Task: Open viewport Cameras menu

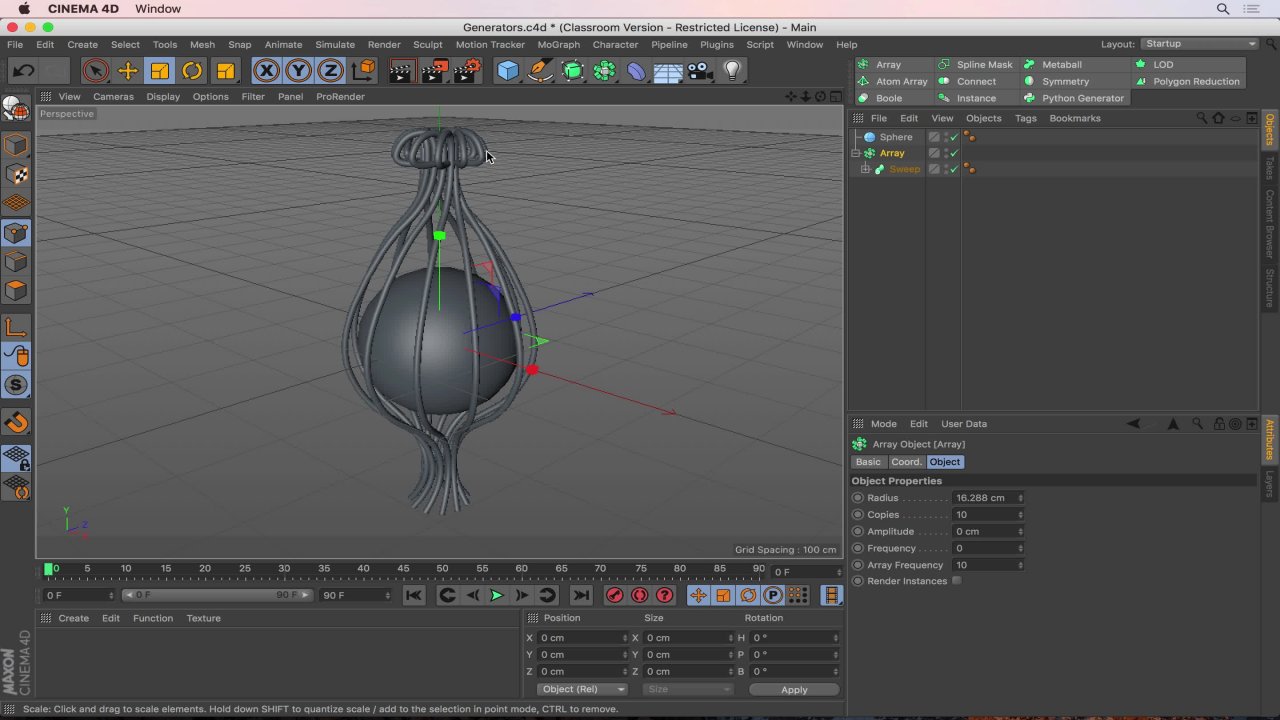Action: pyautogui.click(x=113, y=97)
